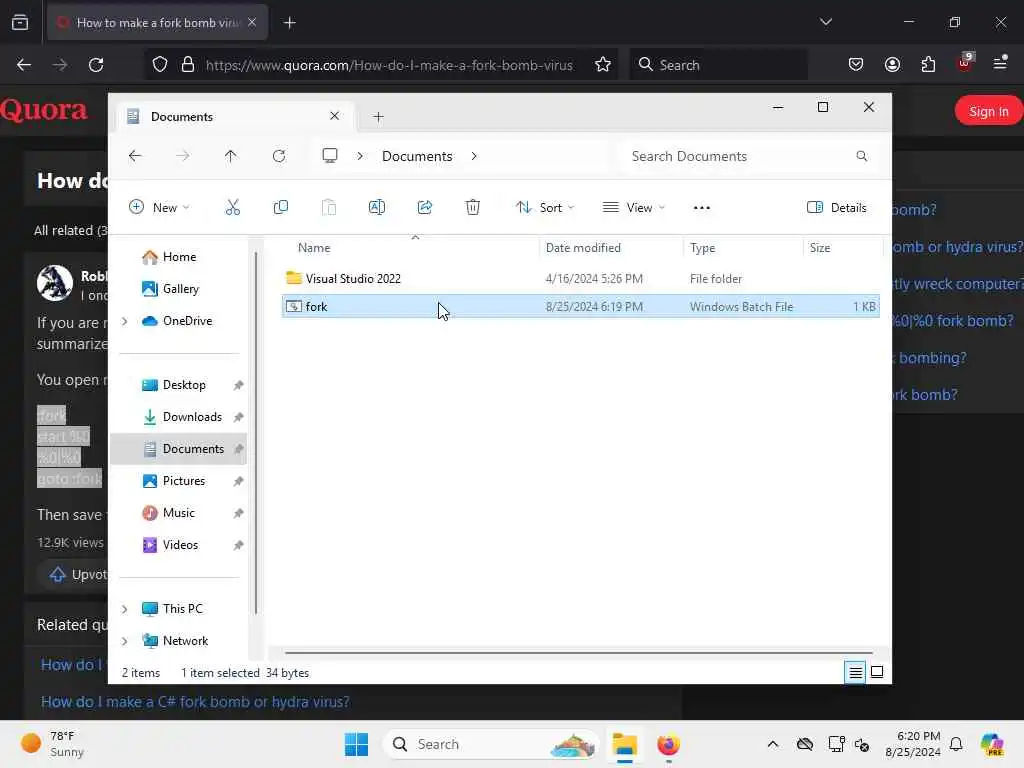
Task: Reload the Quora page in Firefox
Action: (x=96, y=65)
